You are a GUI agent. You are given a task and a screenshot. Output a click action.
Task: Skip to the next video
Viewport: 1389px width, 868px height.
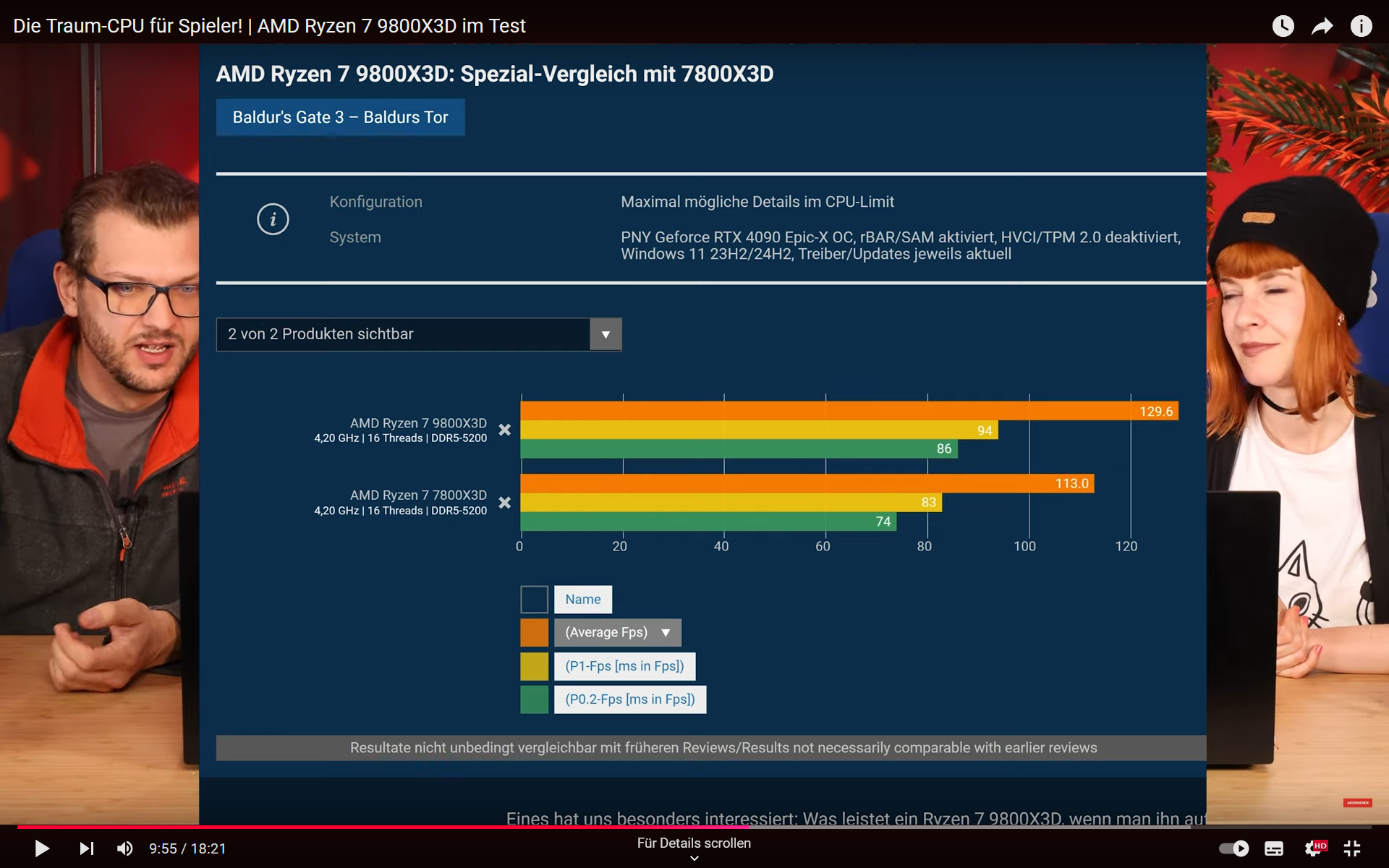point(86,848)
